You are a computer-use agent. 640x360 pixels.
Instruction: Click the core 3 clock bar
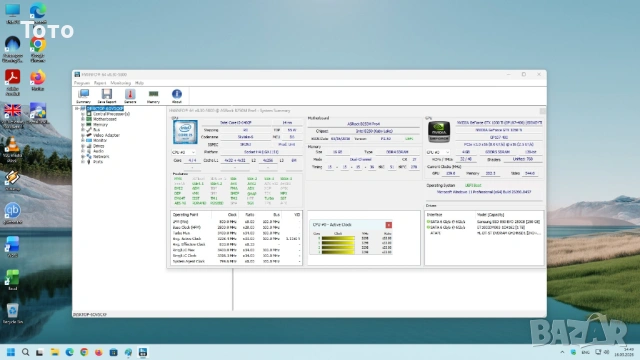click(x=338, y=252)
